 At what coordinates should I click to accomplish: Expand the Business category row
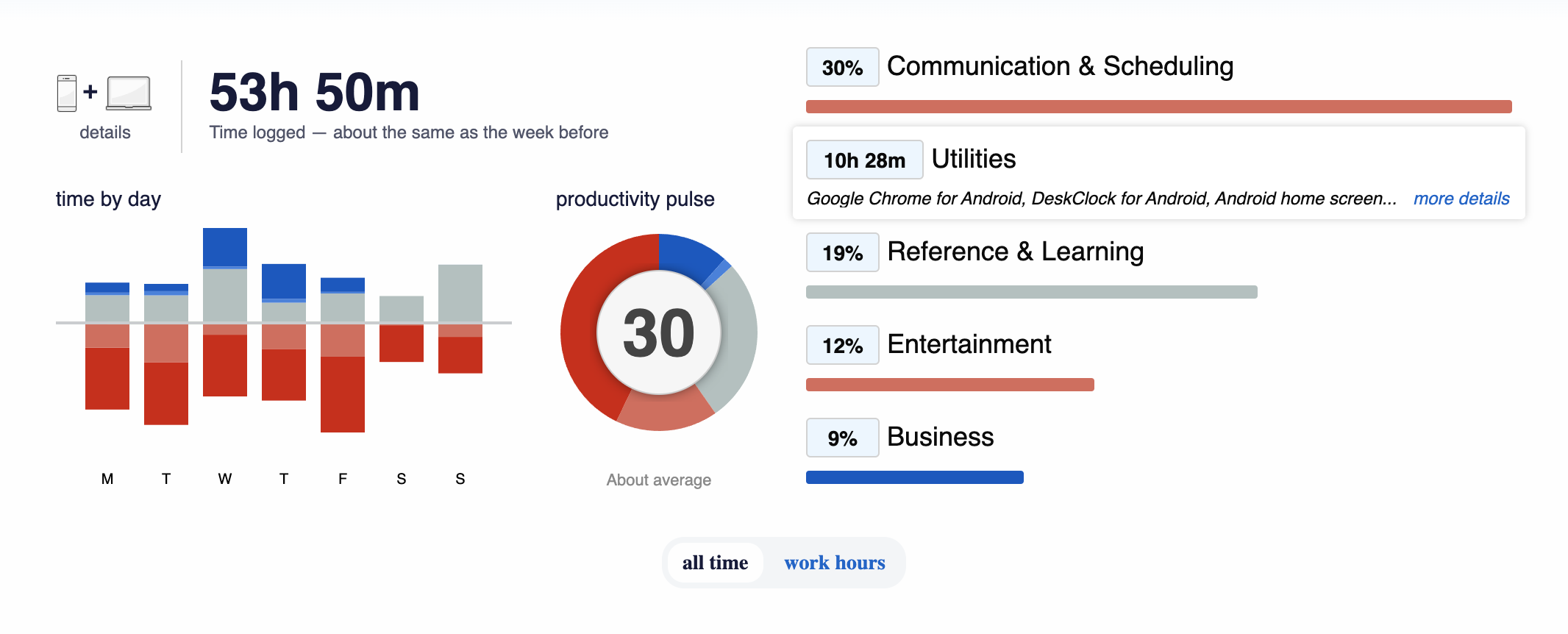[941, 438]
